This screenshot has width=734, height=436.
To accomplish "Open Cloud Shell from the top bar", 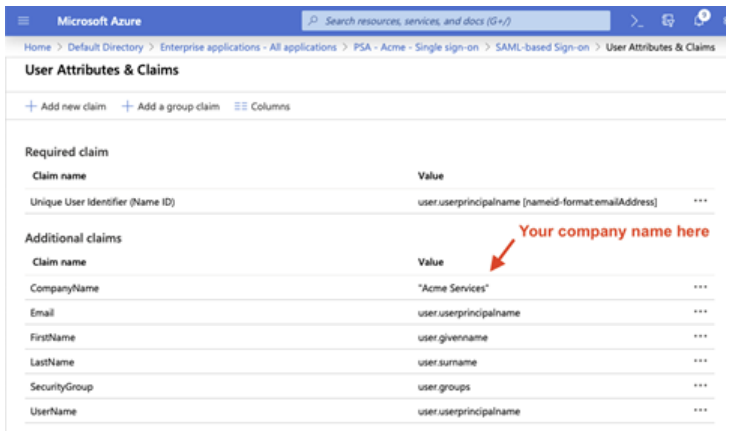I will 637,21.
